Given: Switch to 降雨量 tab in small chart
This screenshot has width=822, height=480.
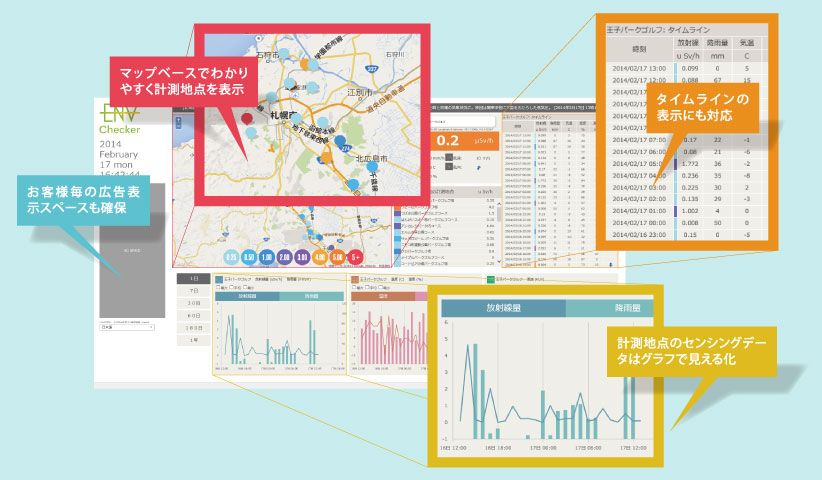Looking at the screenshot, I should [311, 297].
